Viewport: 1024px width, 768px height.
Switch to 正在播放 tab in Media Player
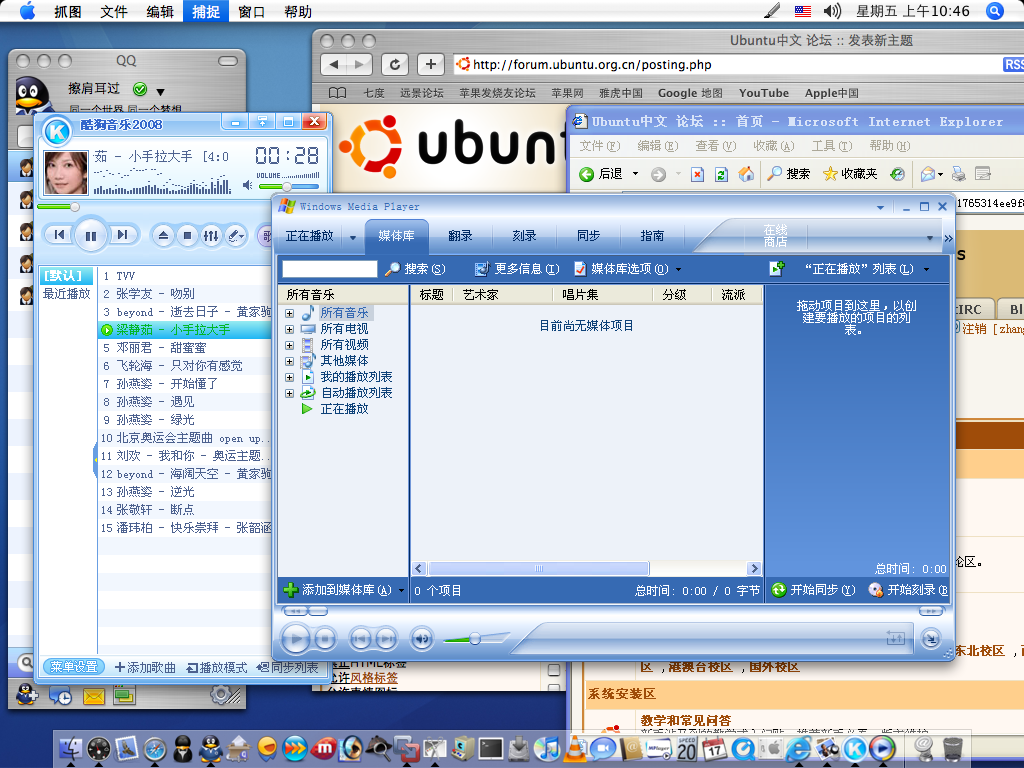[x=310, y=236]
